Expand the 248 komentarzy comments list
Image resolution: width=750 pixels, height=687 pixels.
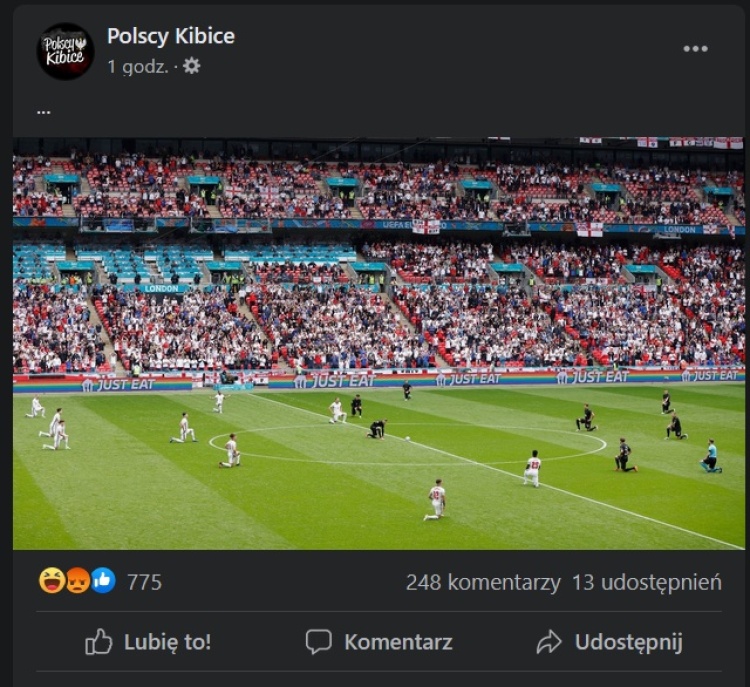483,583
